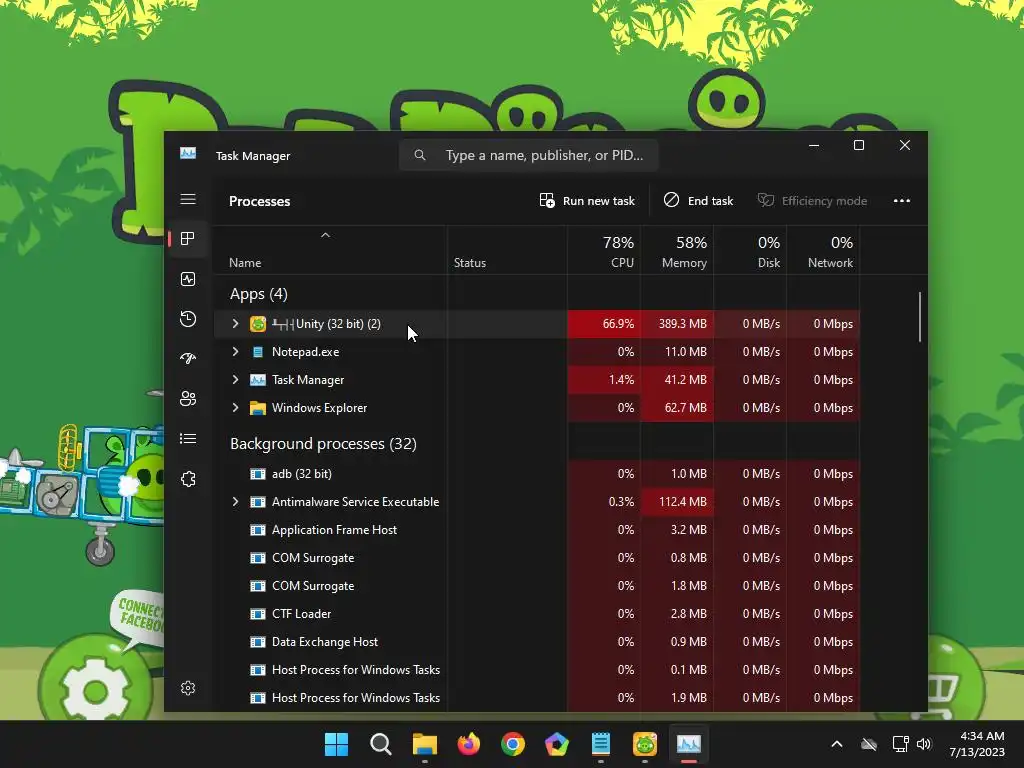This screenshot has width=1024, height=768.
Task: Click End task button
Action: [699, 201]
